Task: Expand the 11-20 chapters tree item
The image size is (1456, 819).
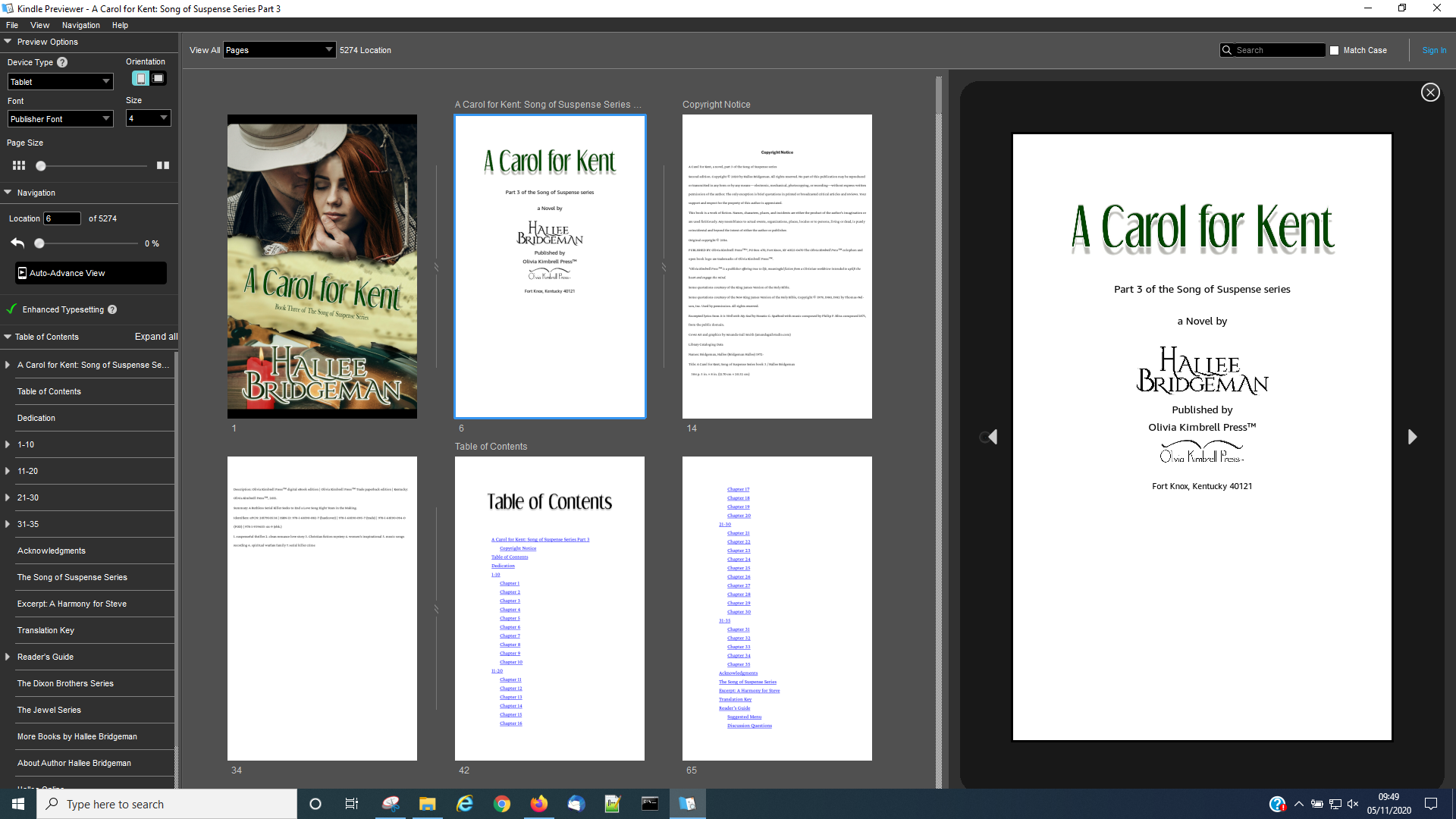Action: (8, 471)
